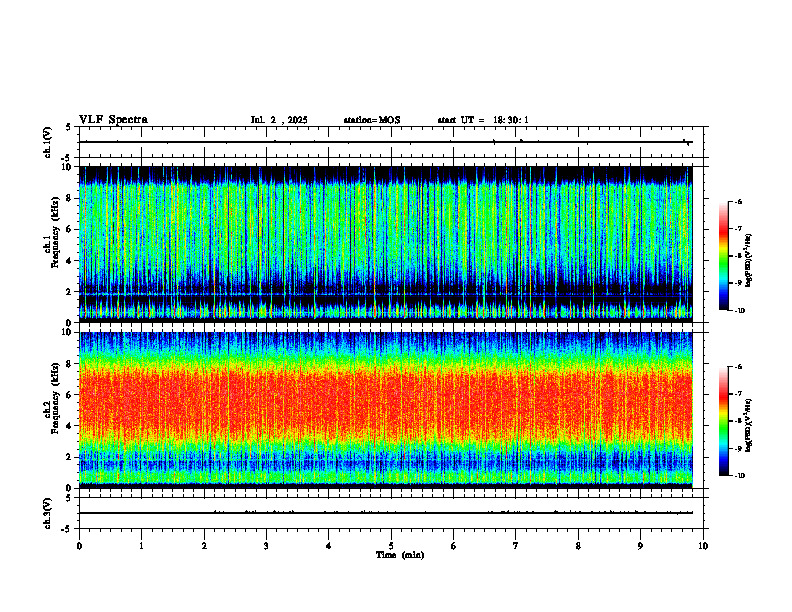Screen dimensions: 792x612
Task: Click the ch.1 voltage waveform strip
Action: point(393,142)
